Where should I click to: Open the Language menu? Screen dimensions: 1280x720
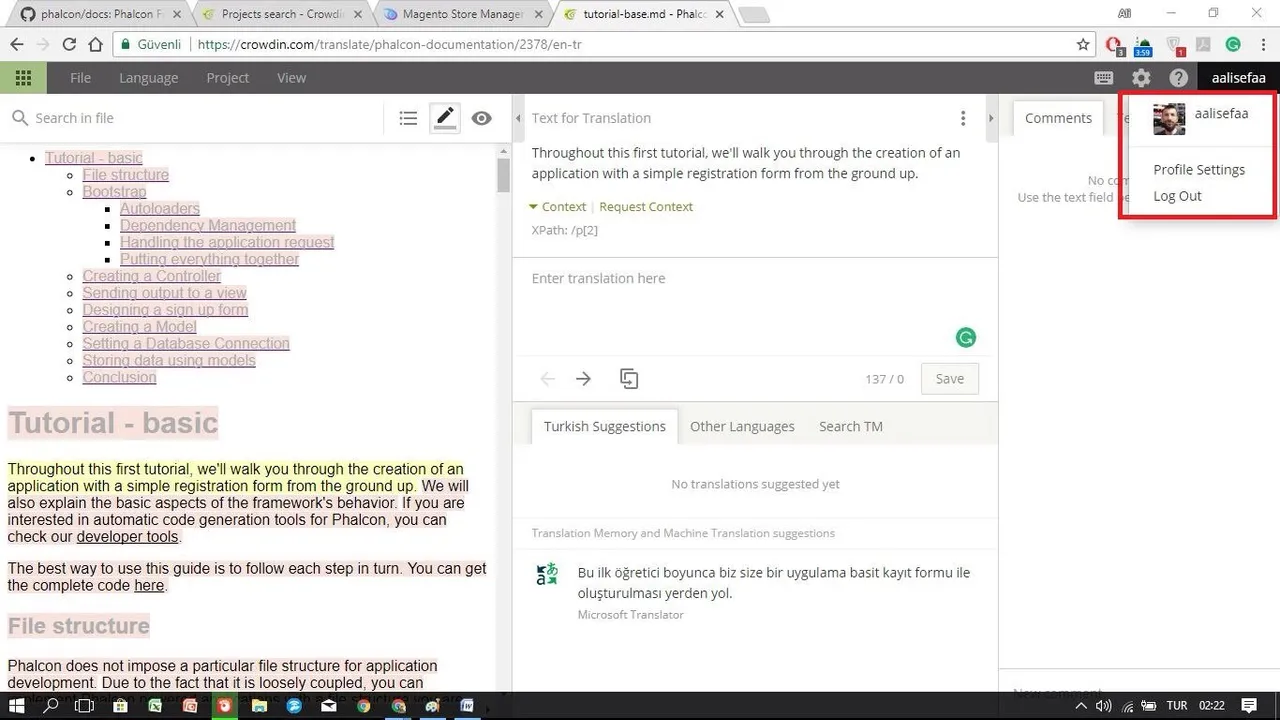tap(148, 78)
